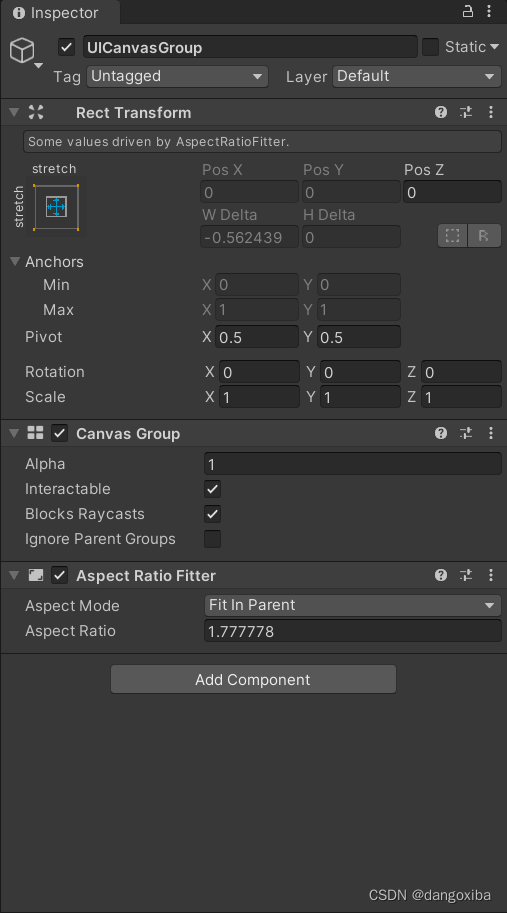Disable the Aspect Ratio Fitter checkbox
Screen dimensions: 507x913
(60, 575)
